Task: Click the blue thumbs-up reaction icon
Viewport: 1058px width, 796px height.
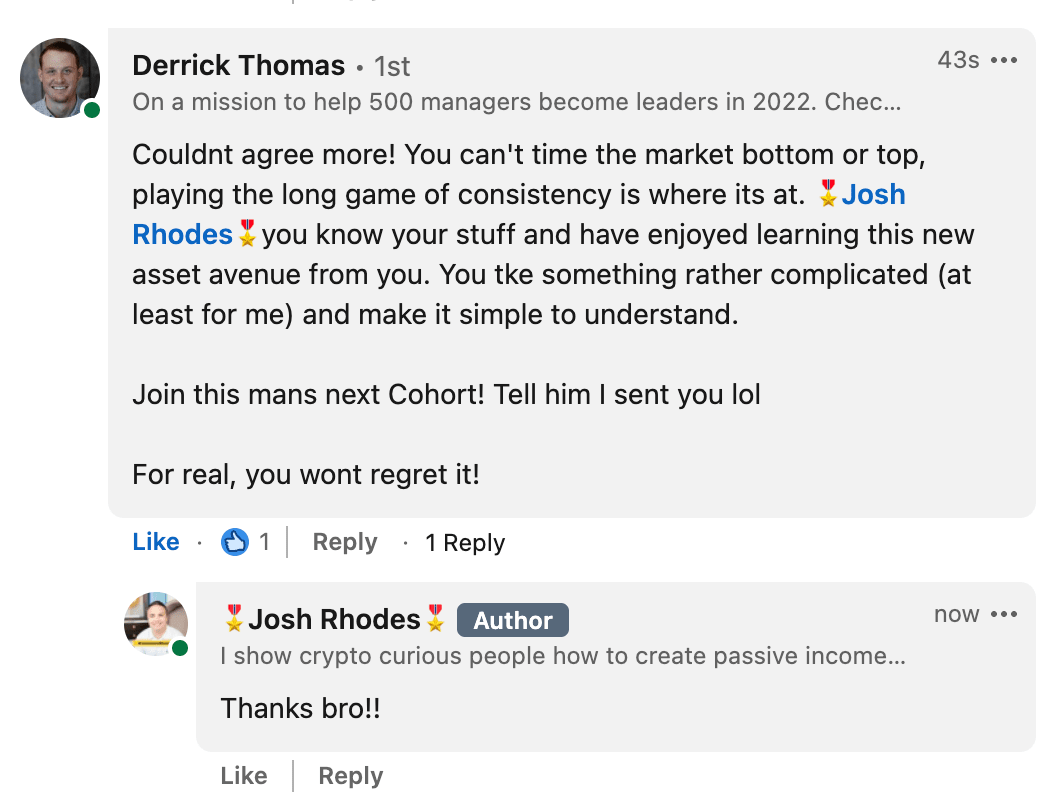Action: tap(235, 542)
